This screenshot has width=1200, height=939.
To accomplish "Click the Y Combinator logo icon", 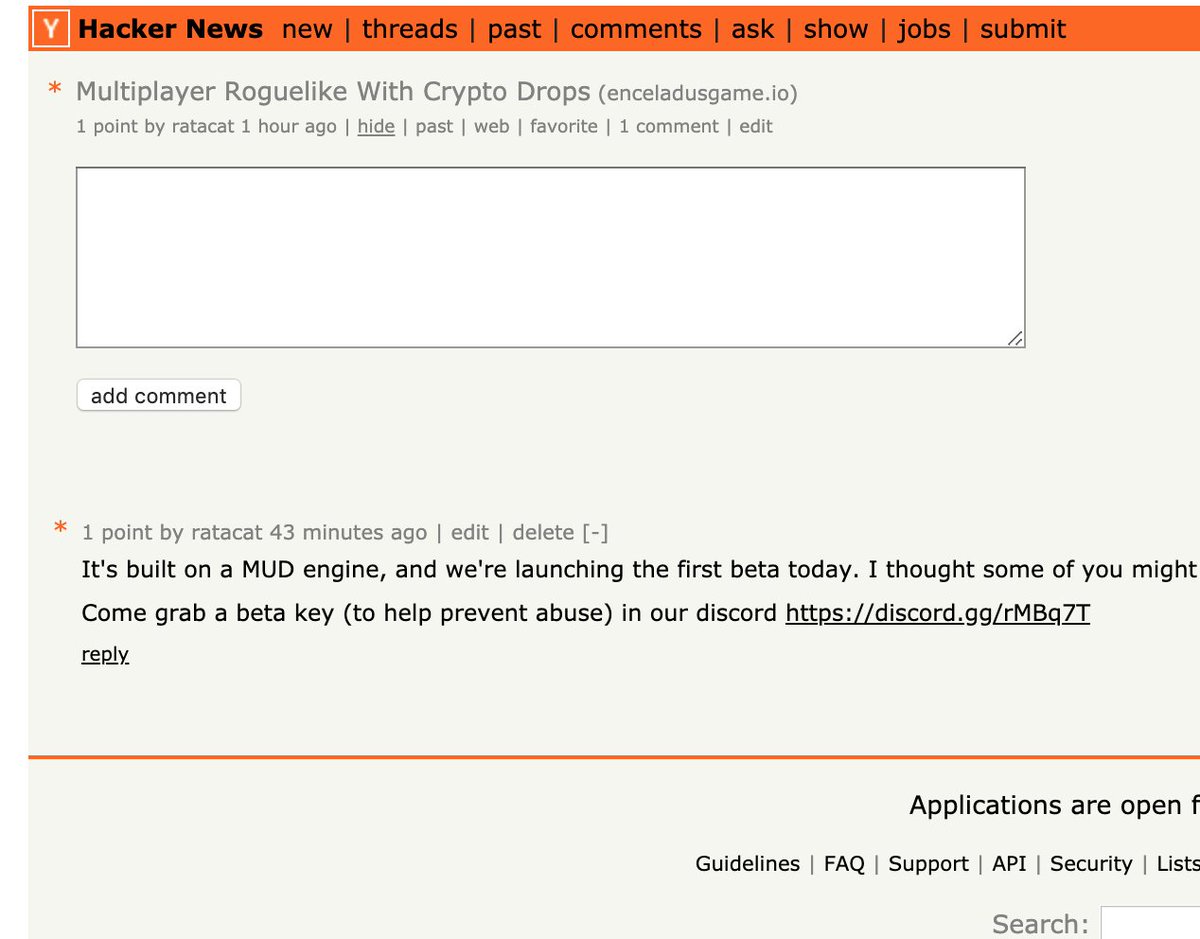I will [50, 30].
